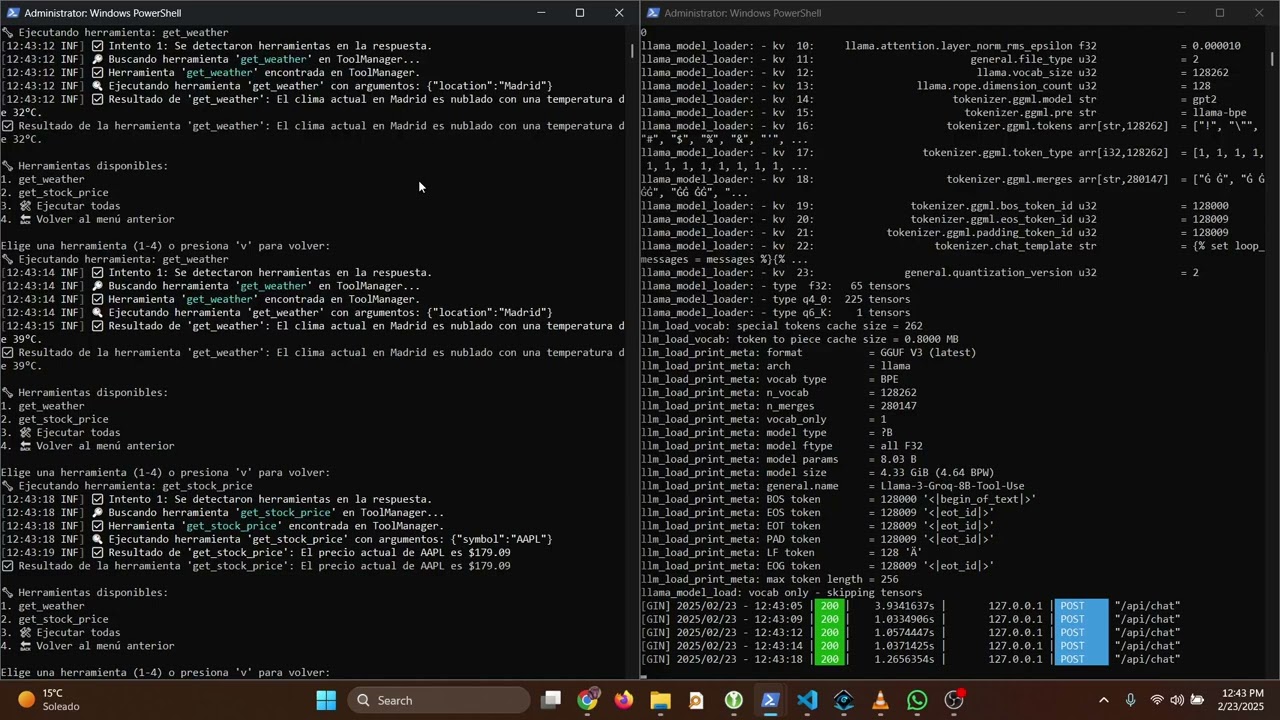Open the green round app icon in the taskbar

pos(734,700)
